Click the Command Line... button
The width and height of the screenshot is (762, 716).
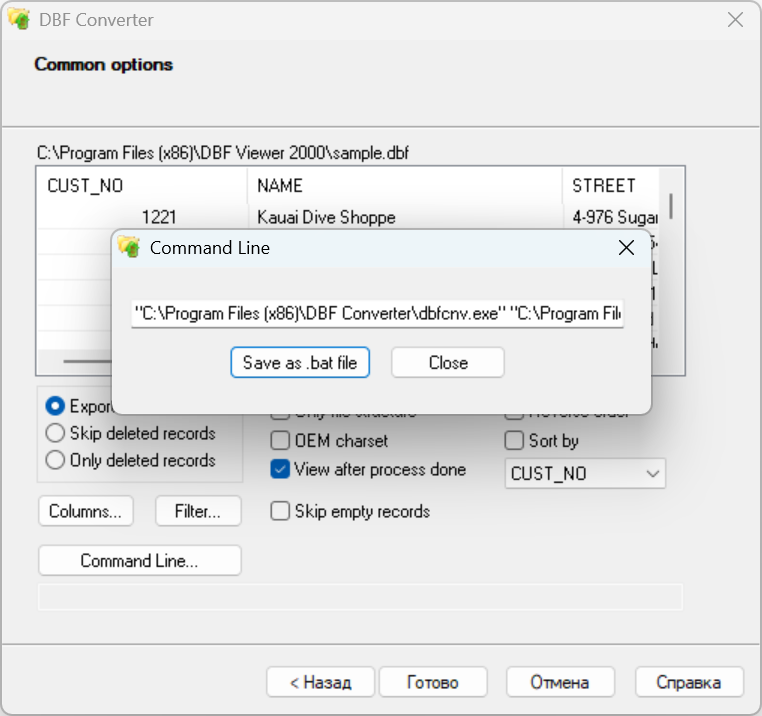tap(139, 561)
